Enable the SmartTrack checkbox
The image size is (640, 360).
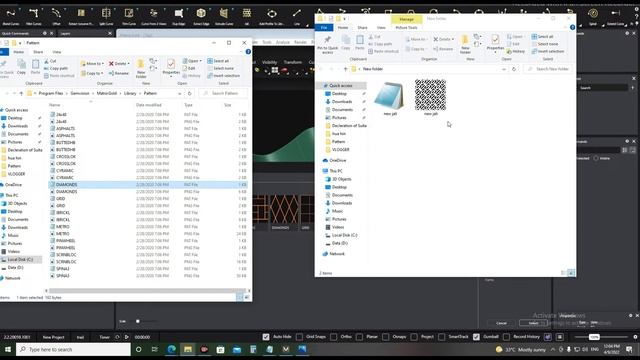coord(442,337)
